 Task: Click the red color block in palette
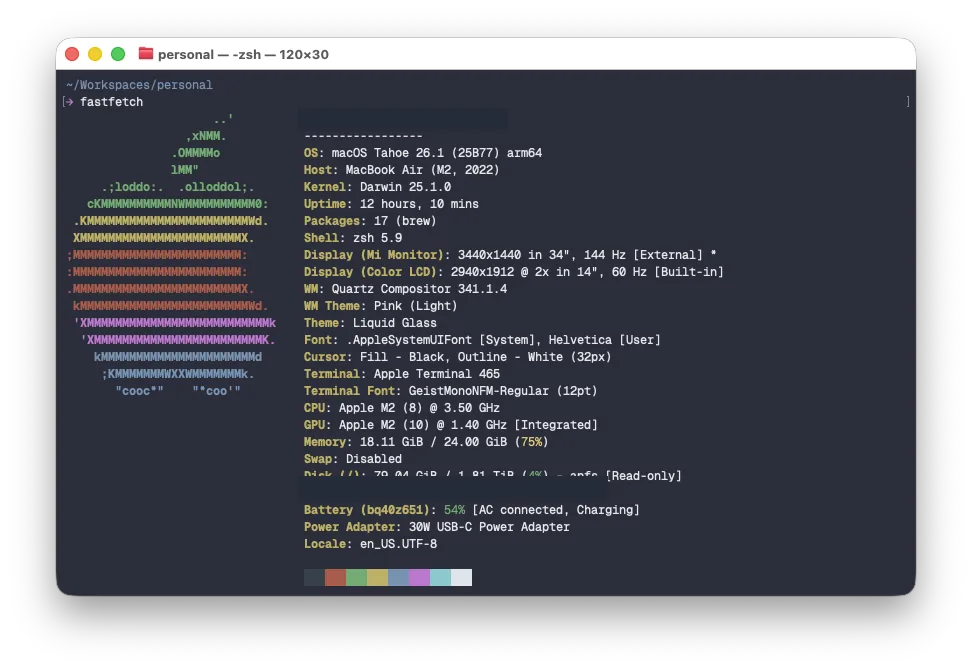[335, 578]
